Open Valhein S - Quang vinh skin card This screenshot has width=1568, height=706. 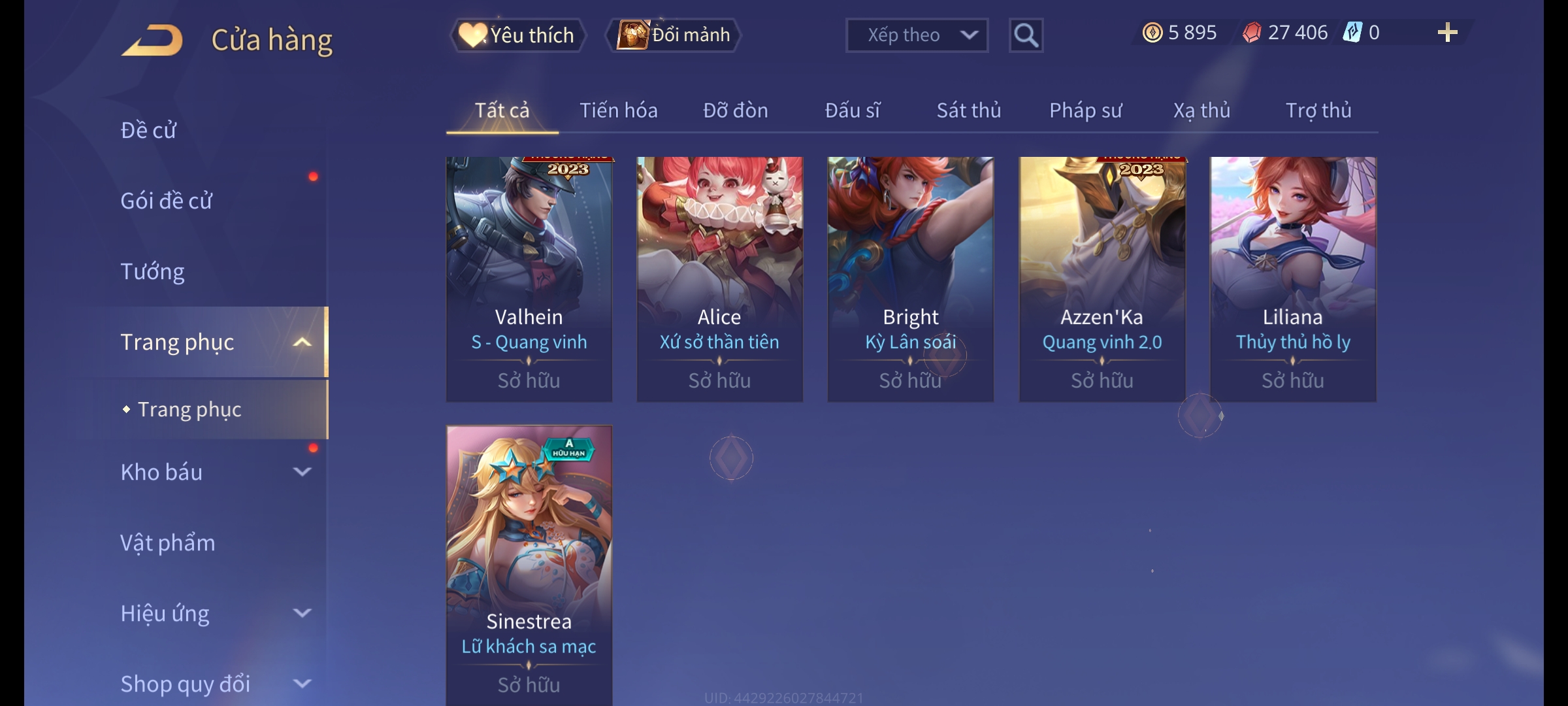[x=529, y=279]
